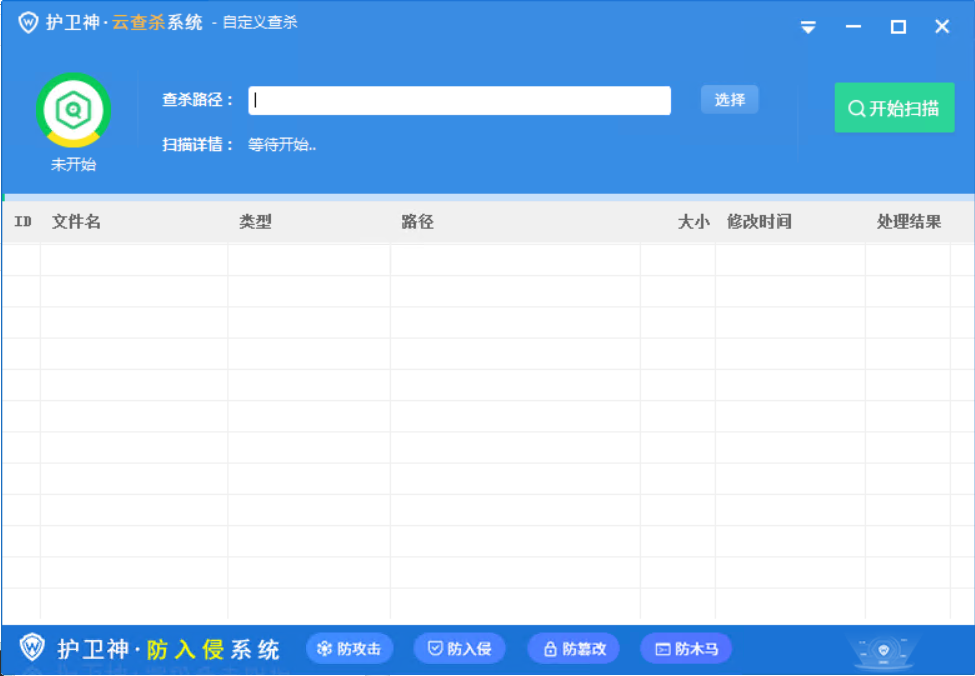Screen dimensions: 975x676
Task: Click the 防篡改 (anti-tamper) lock icon
Action: pos(551,648)
